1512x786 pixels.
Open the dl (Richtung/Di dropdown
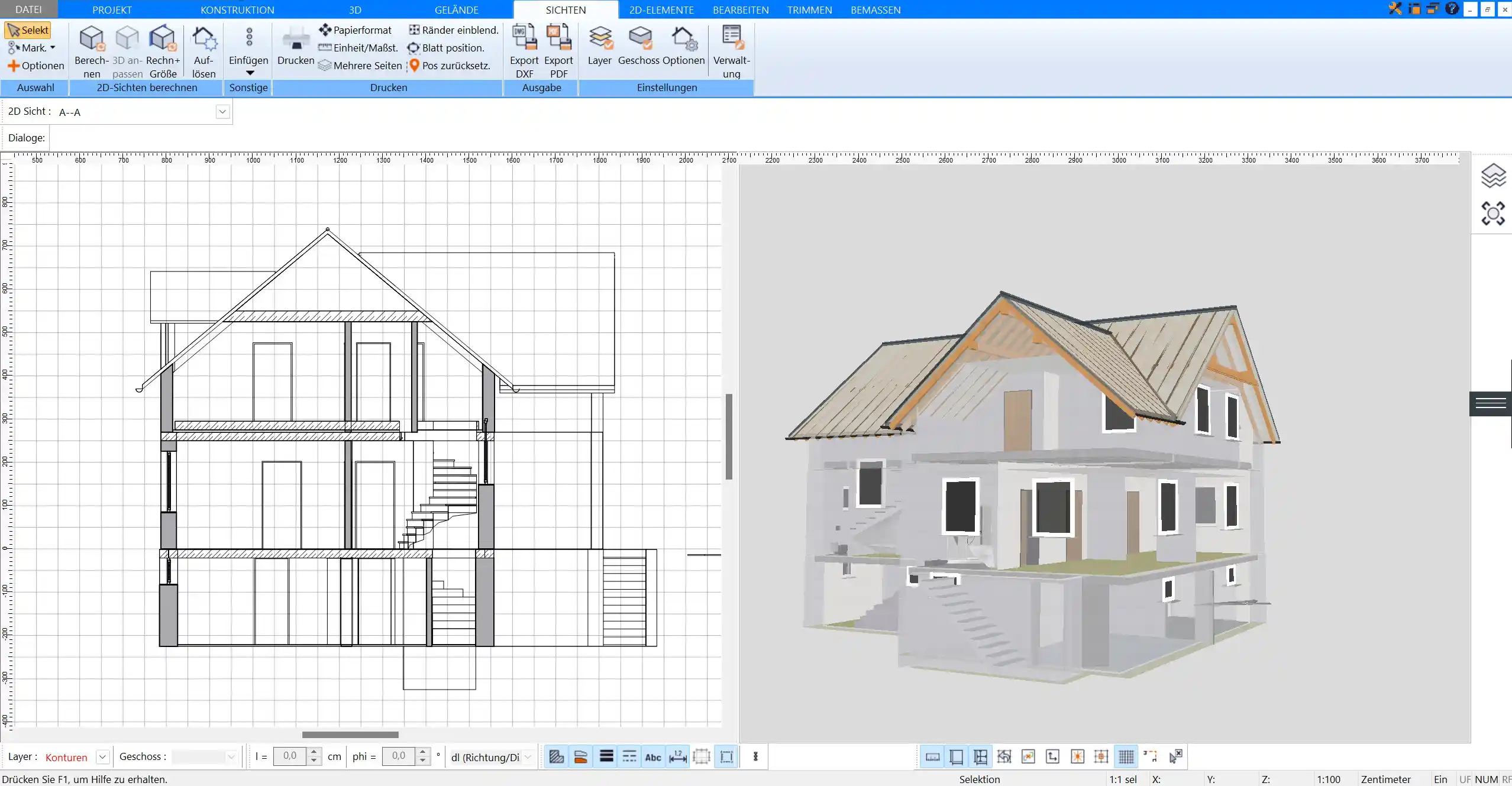(528, 757)
